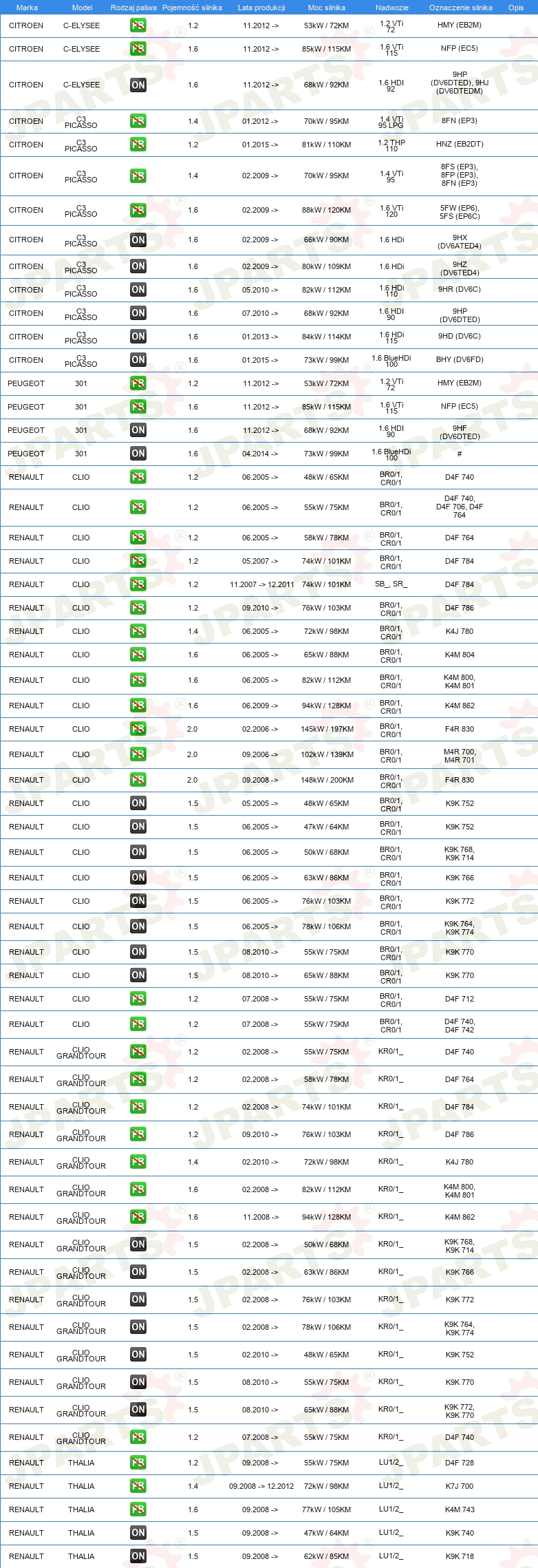Viewport: 538px width, 1568px height.
Task: Click engine code K9K 718
Action: pos(460,1556)
